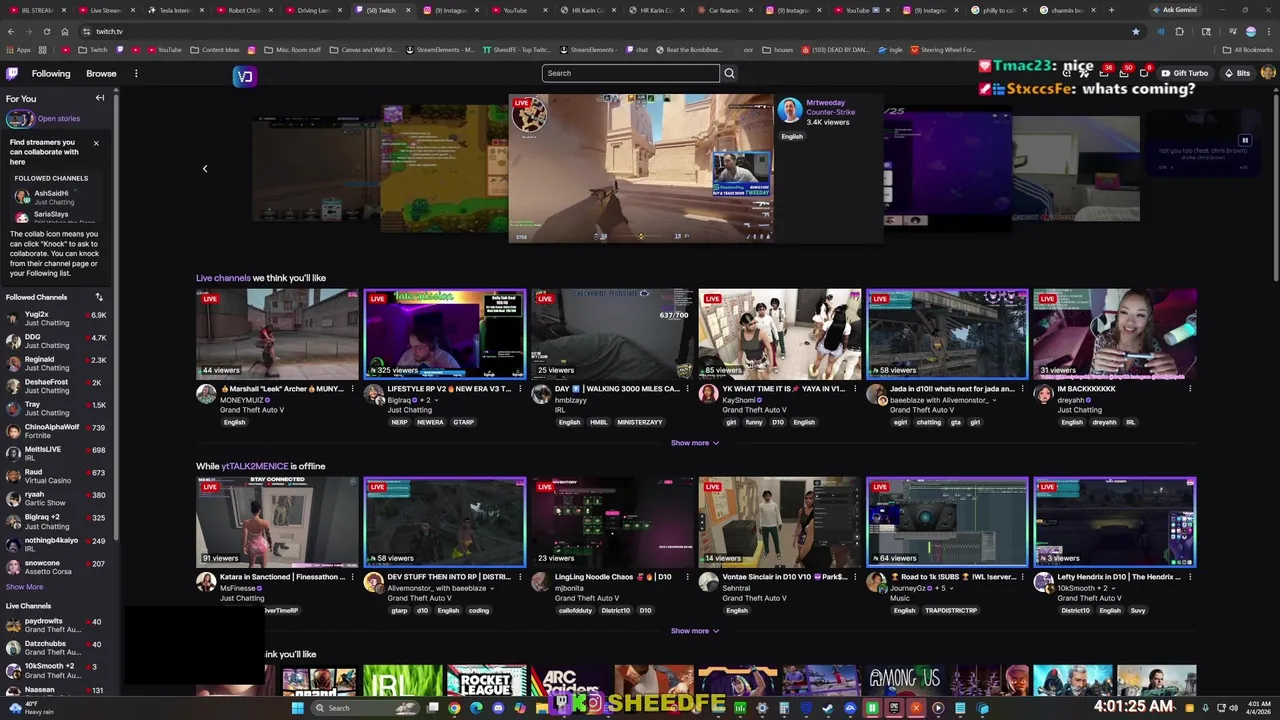Reload the twitch.tv page
The height and width of the screenshot is (720, 1280).
coord(46,31)
